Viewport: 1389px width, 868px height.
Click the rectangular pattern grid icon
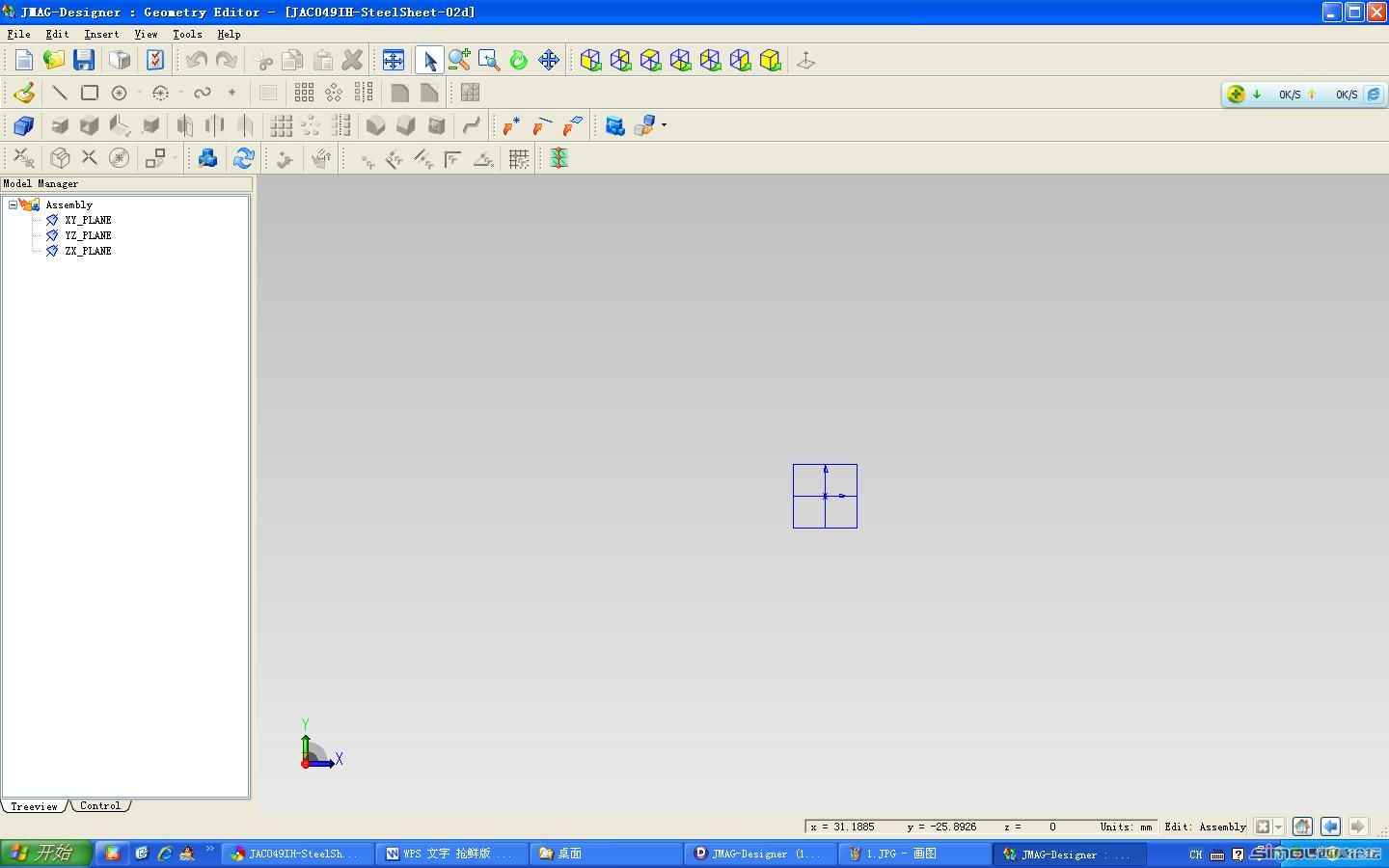pos(304,93)
